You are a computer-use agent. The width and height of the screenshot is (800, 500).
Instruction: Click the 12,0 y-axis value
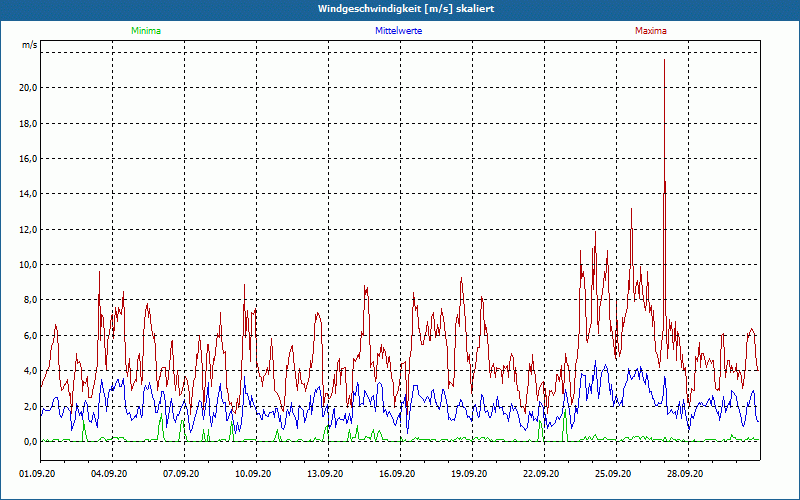[28, 230]
